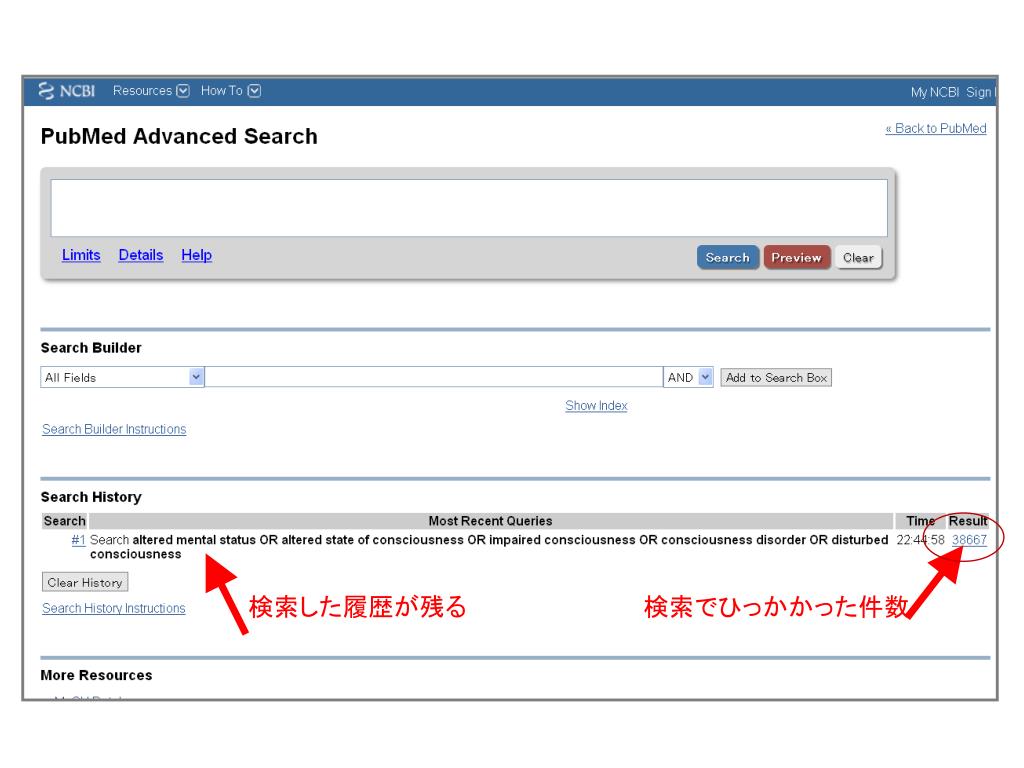Click the Search Builder term input field
1024x768 pixels.
point(434,377)
